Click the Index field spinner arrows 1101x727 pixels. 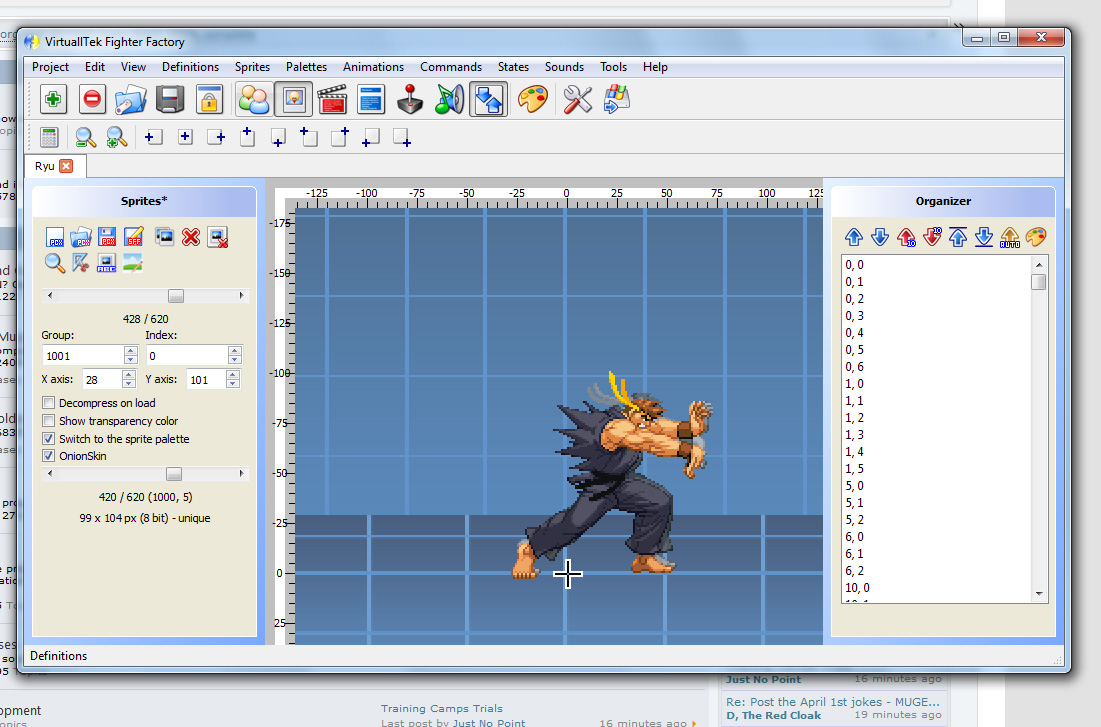point(235,355)
